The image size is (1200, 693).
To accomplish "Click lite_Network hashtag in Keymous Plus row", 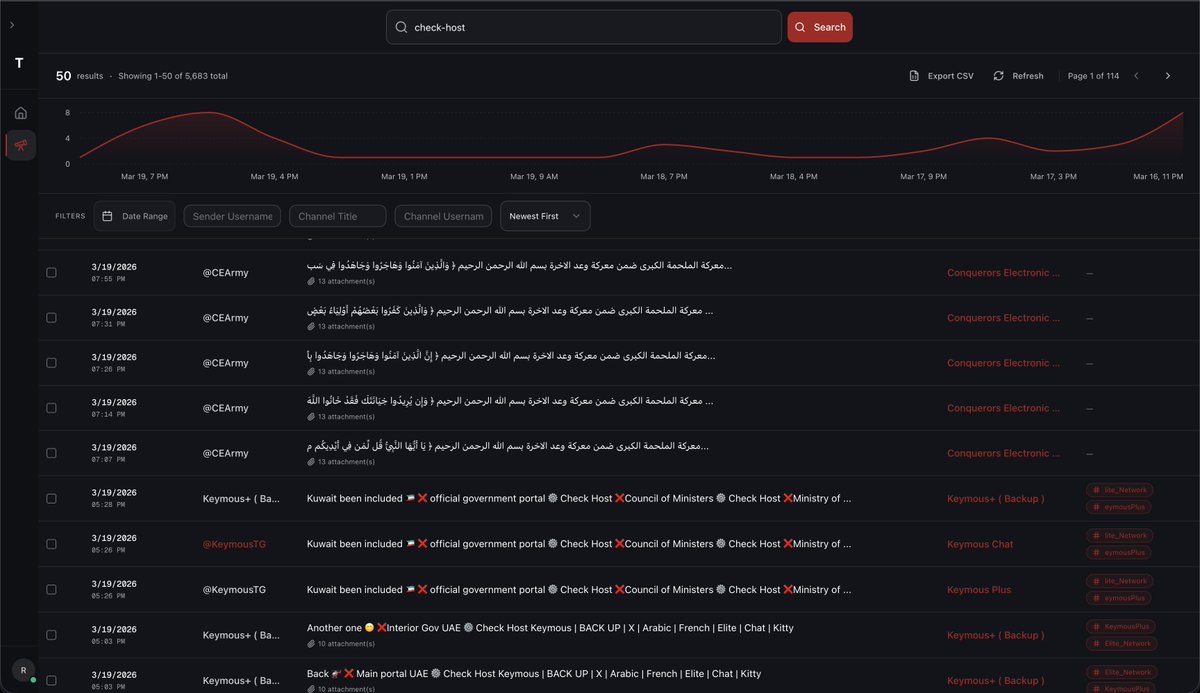I will coord(1120,581).
